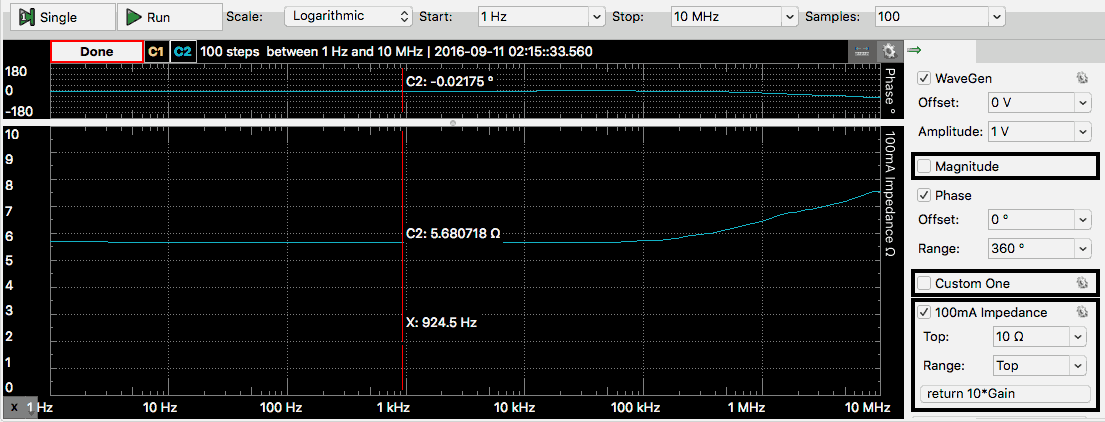Click the Amplitude: label in side panel
This screenshot has width=1105, height=422.
coord(949,132)
